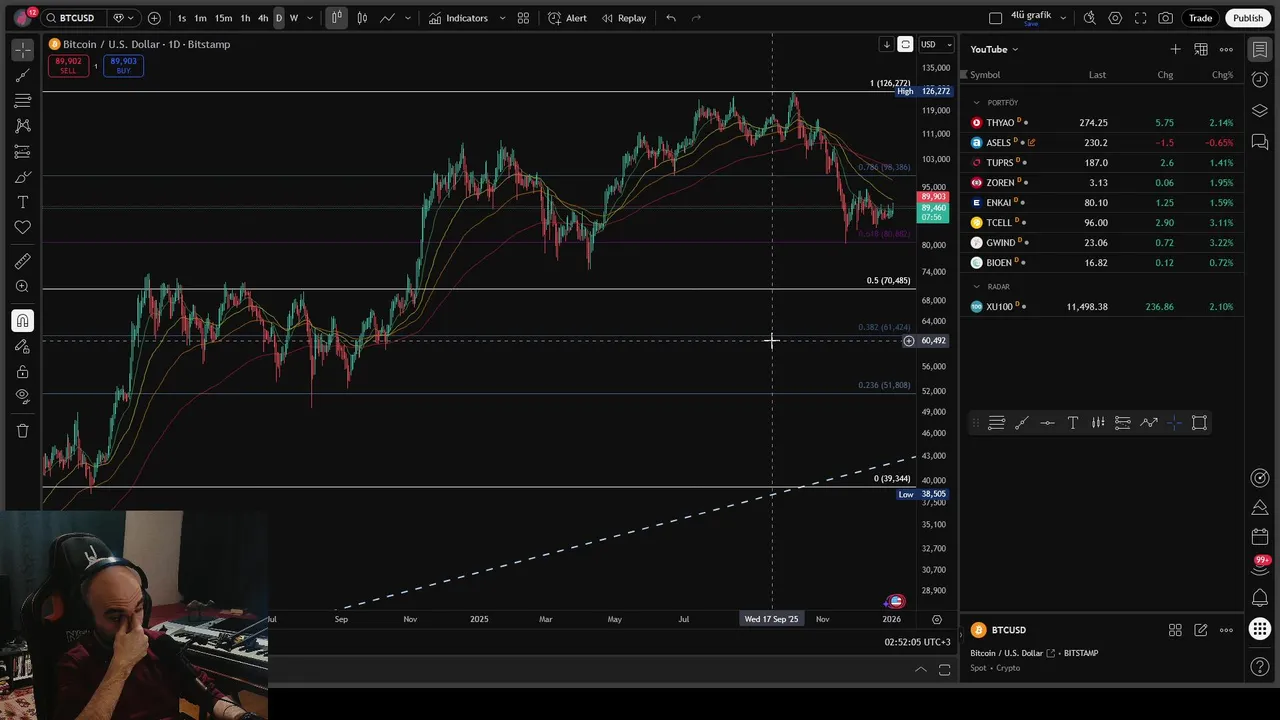Switch to the 15m timeframe
The image size is (1280, 720).
coord(223,18)
